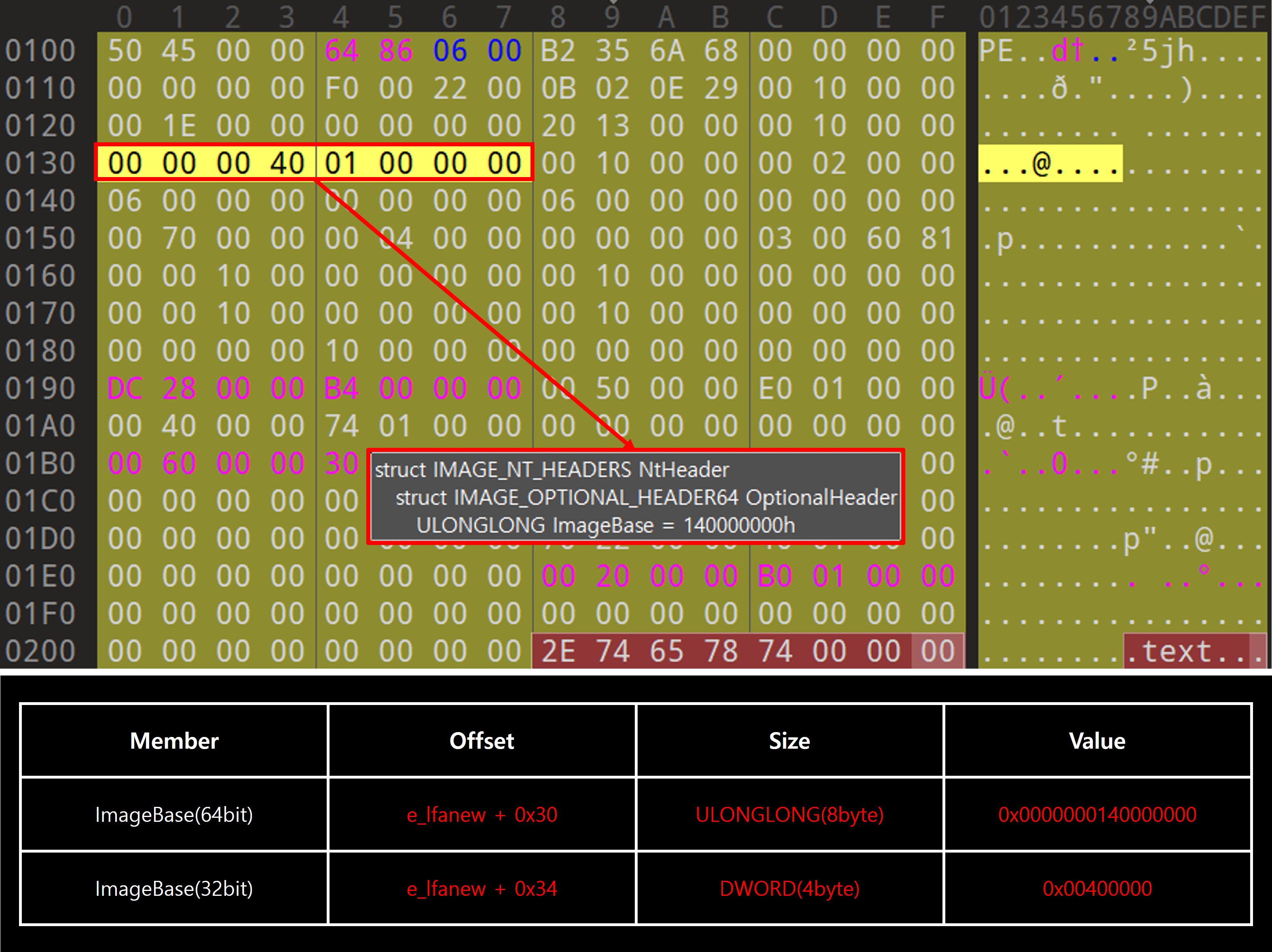Click the magenta 64 byte in row 0100
1272x952 pixels.
(341, 51)
